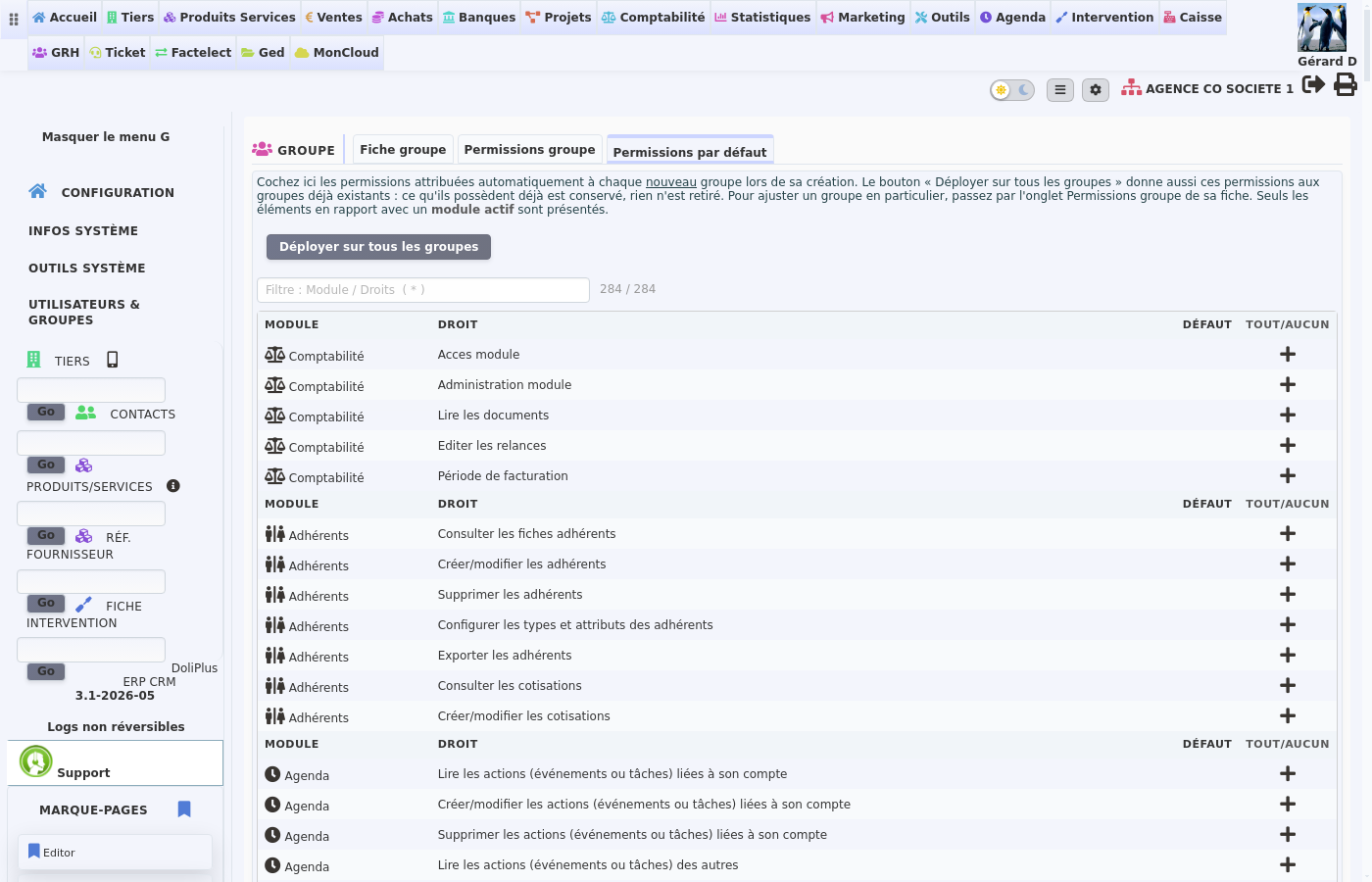This screenshot has height=882, width=1372.
Task: Click the green CONTACTS people icon
Action: [86, 413]
